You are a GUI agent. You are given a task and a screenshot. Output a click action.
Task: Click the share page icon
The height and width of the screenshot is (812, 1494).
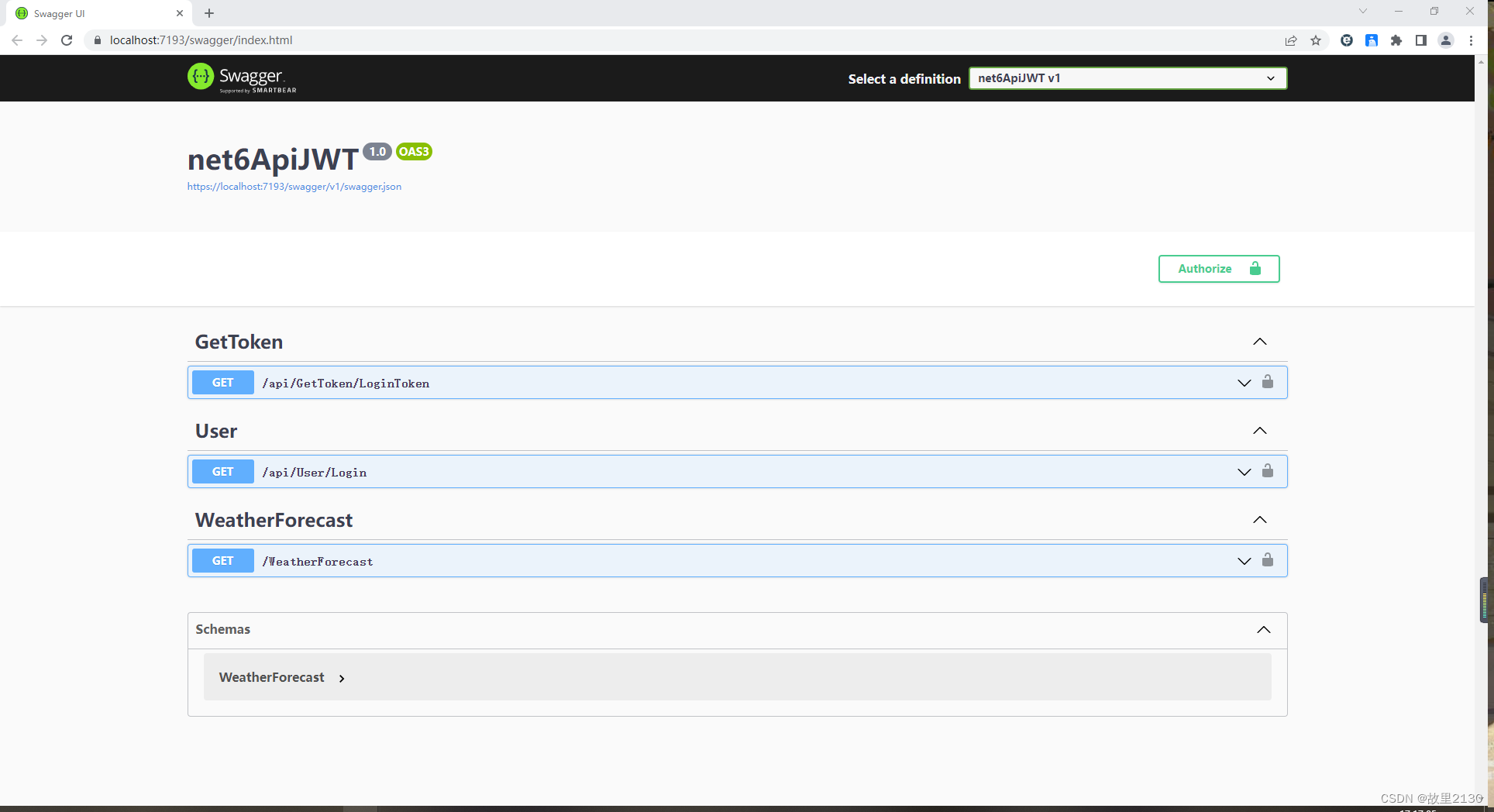point(1291,40)
